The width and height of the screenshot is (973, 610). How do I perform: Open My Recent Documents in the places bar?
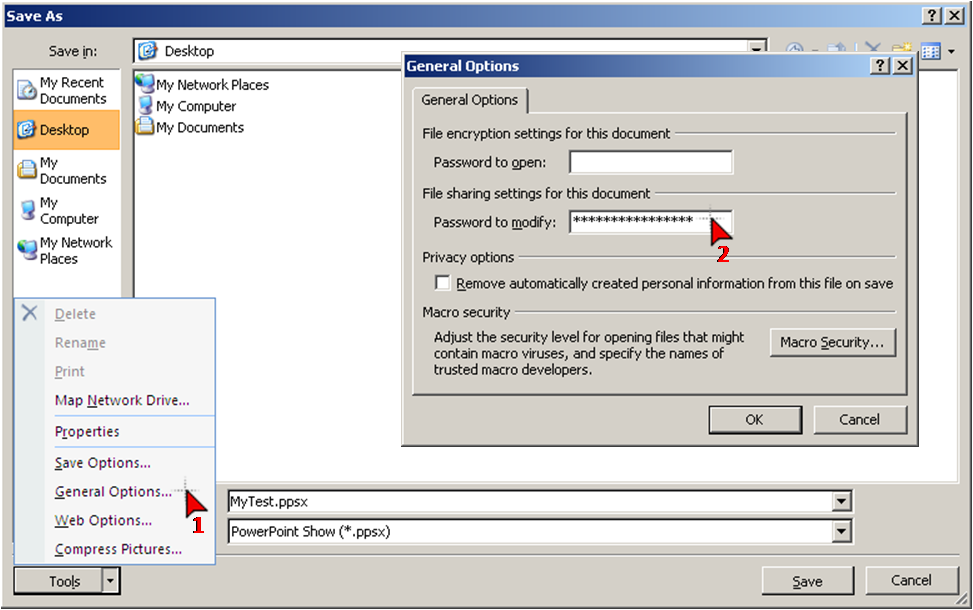tap(66, 91)
